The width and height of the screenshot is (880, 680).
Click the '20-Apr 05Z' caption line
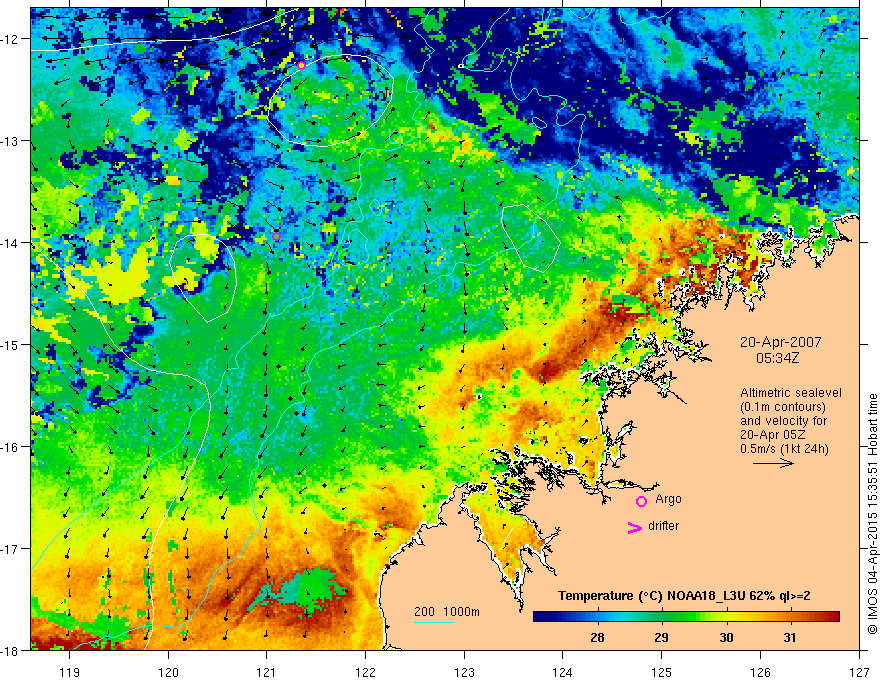773,435
